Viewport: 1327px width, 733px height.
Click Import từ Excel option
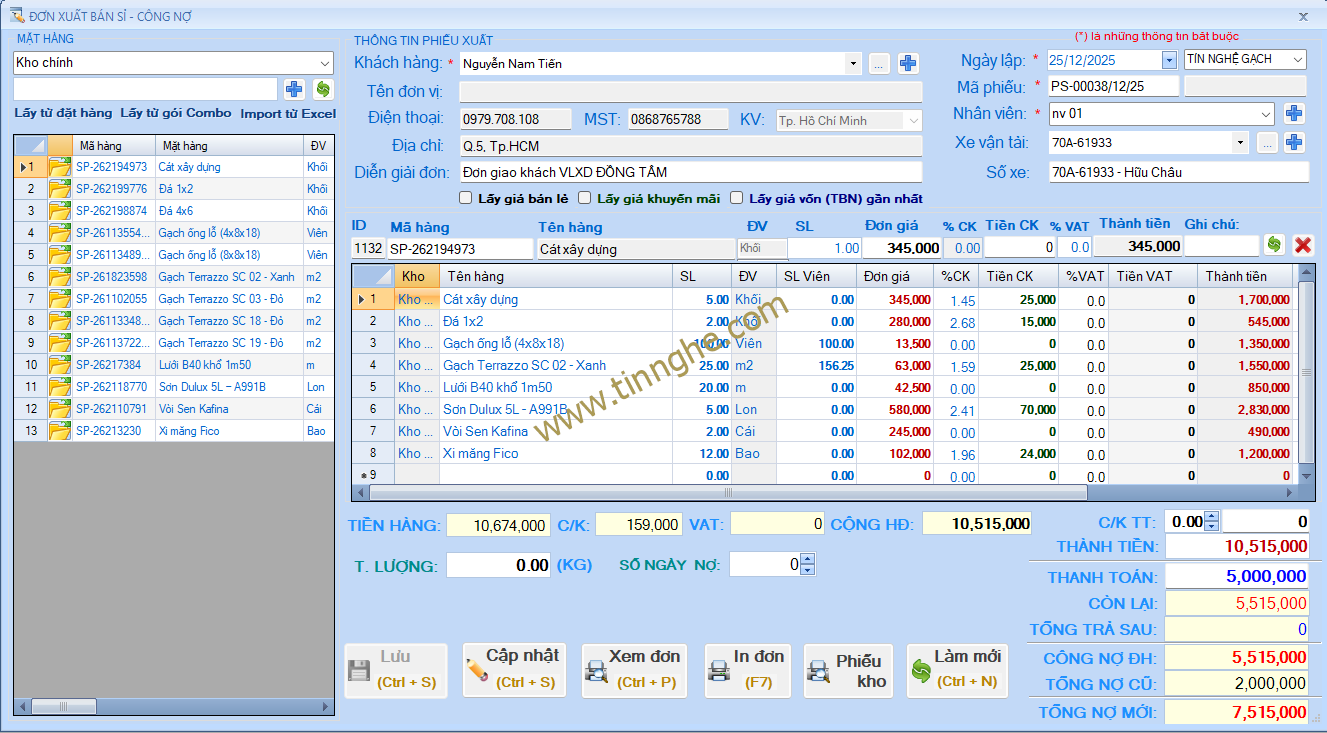[288, 113]
